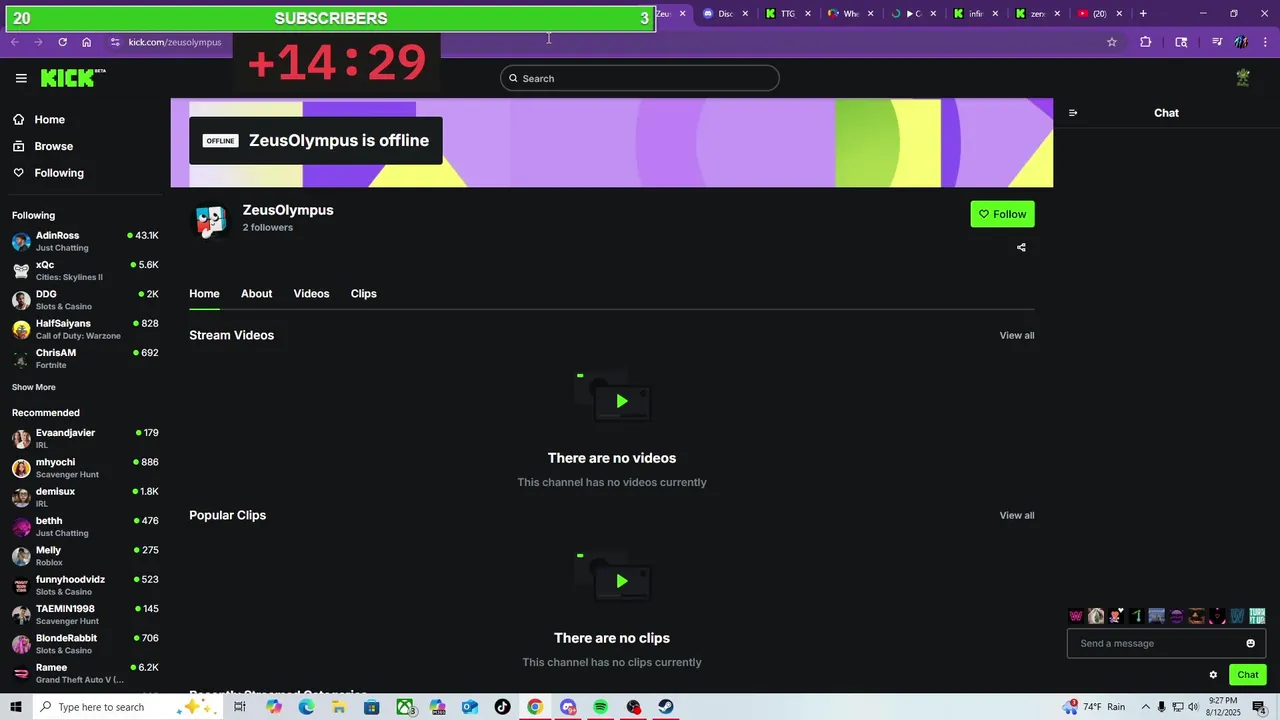1280x720 pixels.
Task: Open the chat emoji picker
Action: [x=1250, y=643]
